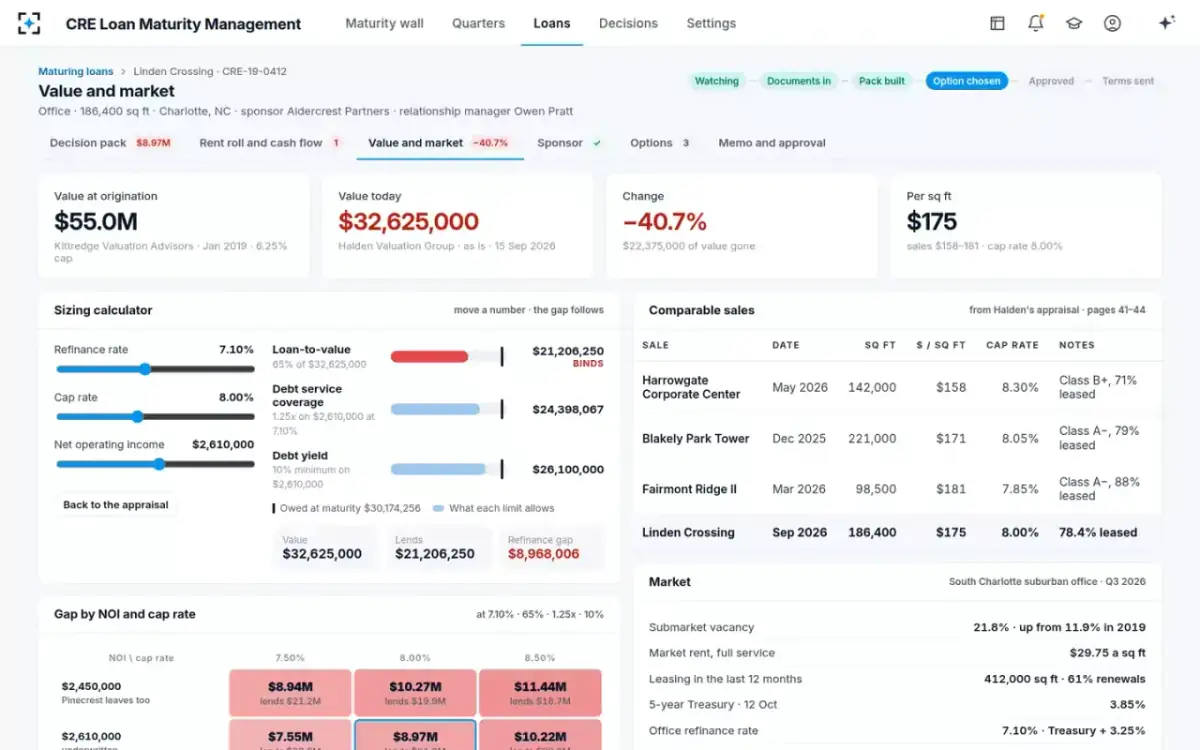Click Back to the appraisal button
This screenshot has height=750, width=1200.
pyautogui.click(x=116, y=505)
